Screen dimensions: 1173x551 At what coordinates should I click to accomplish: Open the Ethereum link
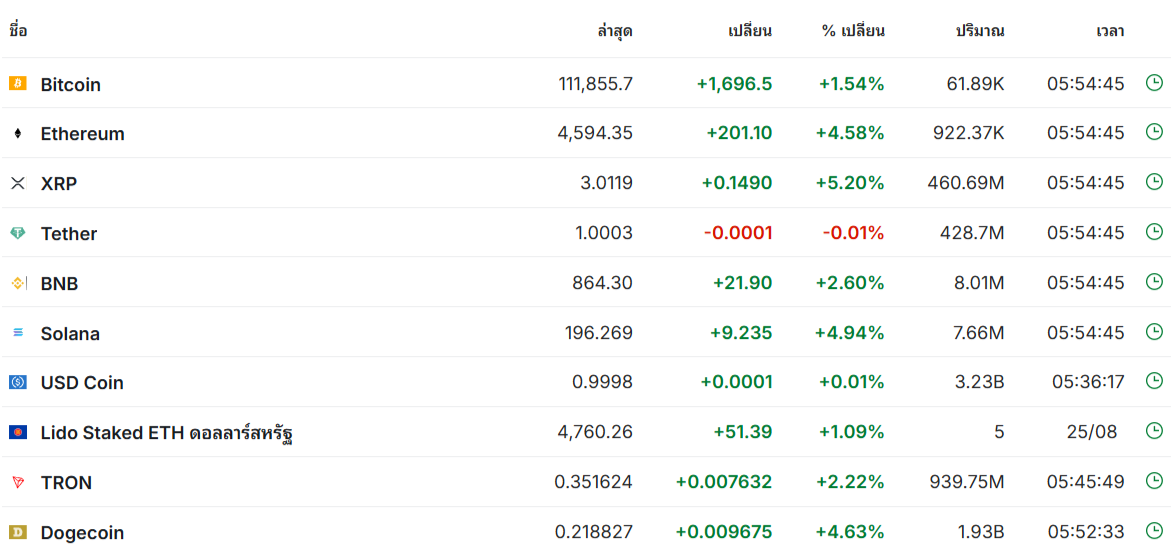pyautogui.click(x=82, y=134)
